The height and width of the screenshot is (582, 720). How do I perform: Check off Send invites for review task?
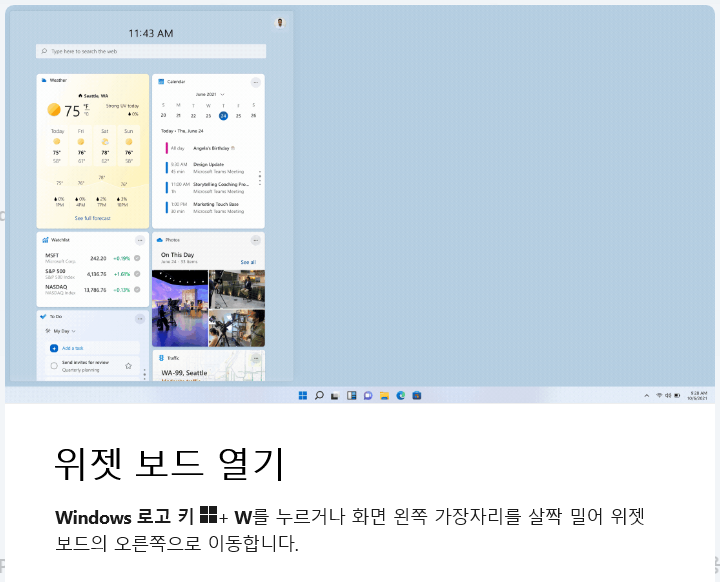(54, 366)
